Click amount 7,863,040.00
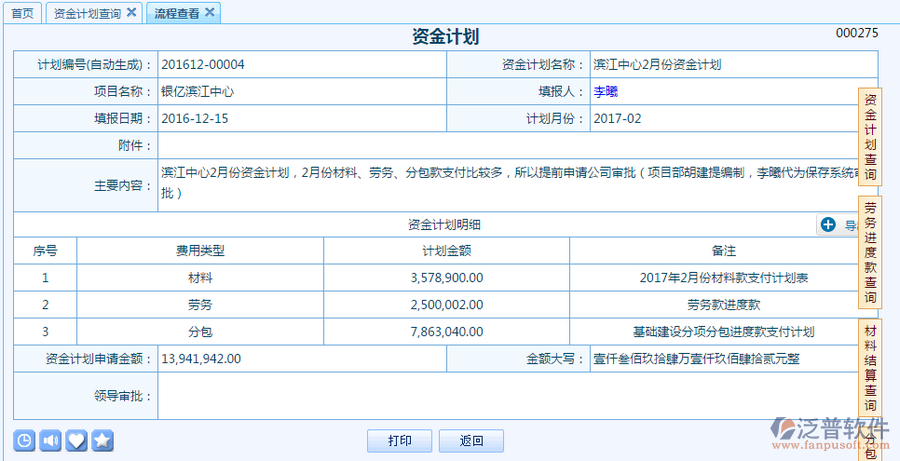Screen dimensions: 900x461 [x=447, y=332]
